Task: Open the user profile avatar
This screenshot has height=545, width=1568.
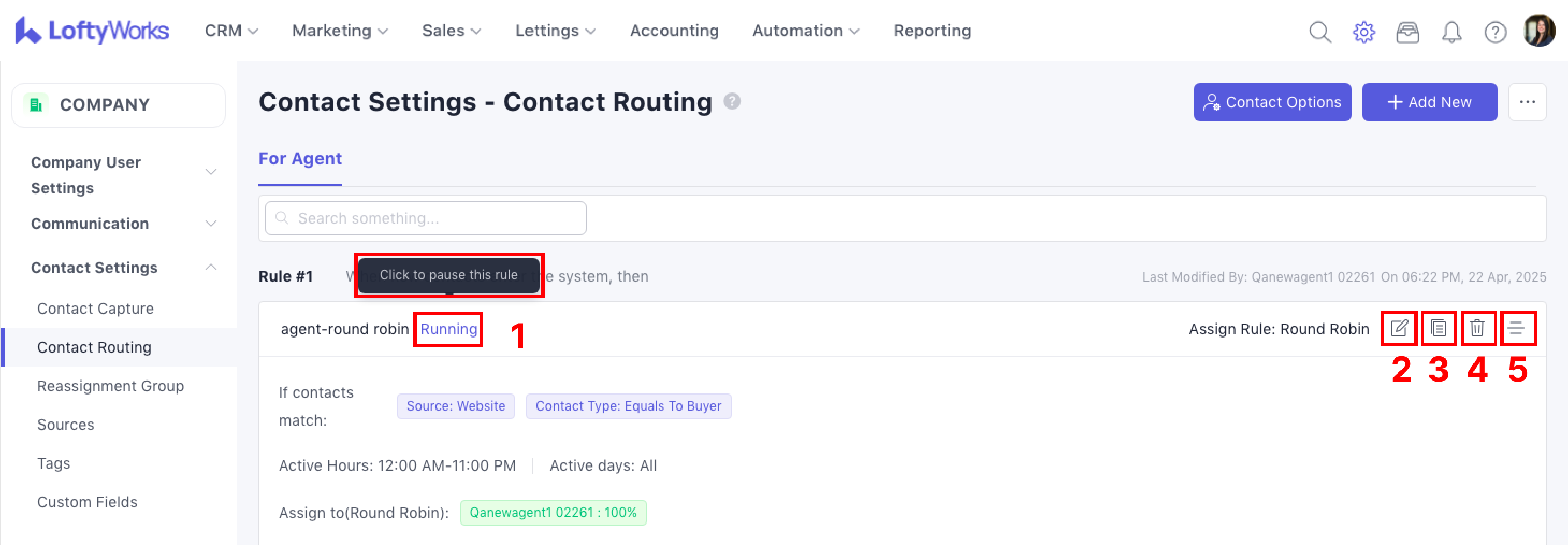Action: coord(1539,31)
